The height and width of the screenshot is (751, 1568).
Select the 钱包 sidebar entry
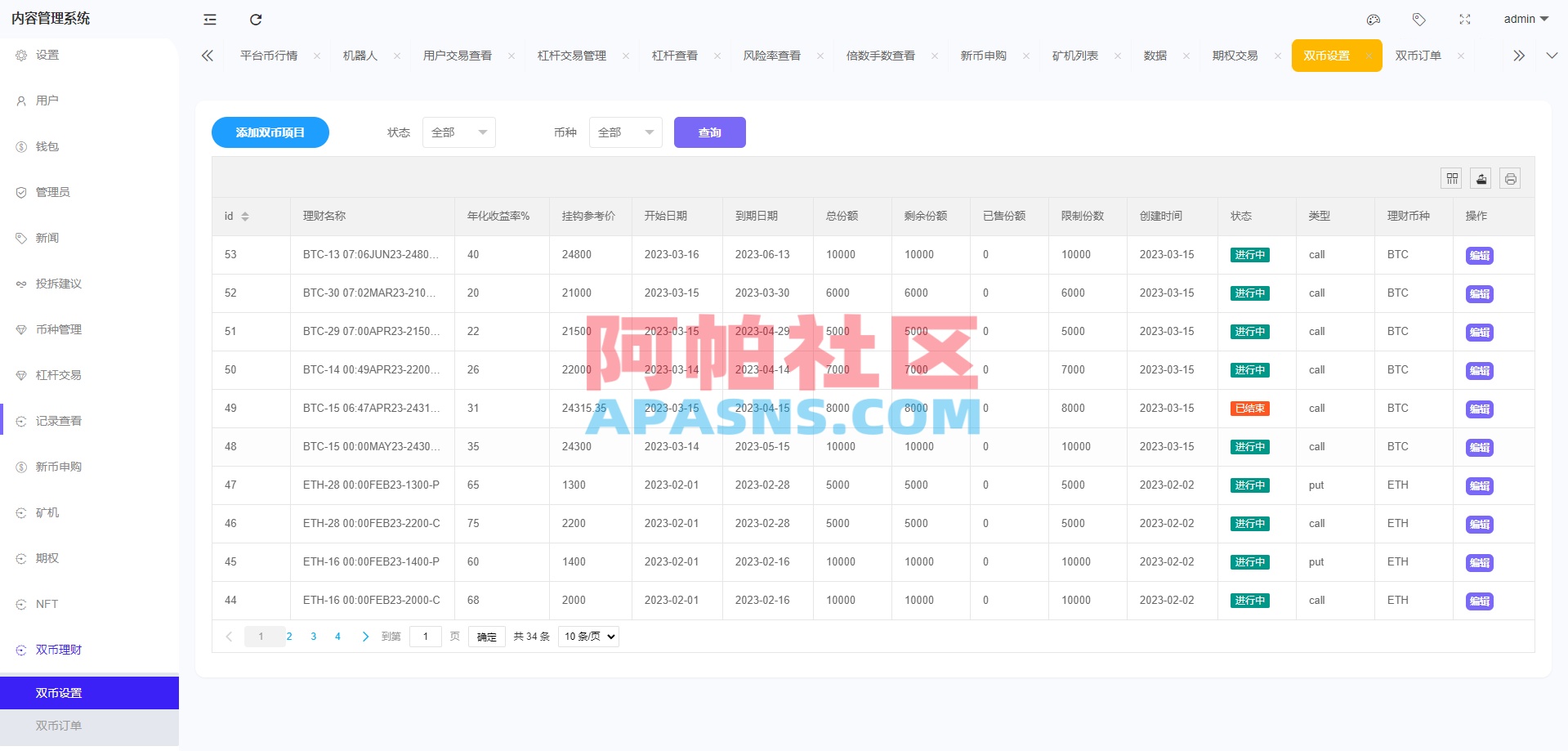click(47, 146)
